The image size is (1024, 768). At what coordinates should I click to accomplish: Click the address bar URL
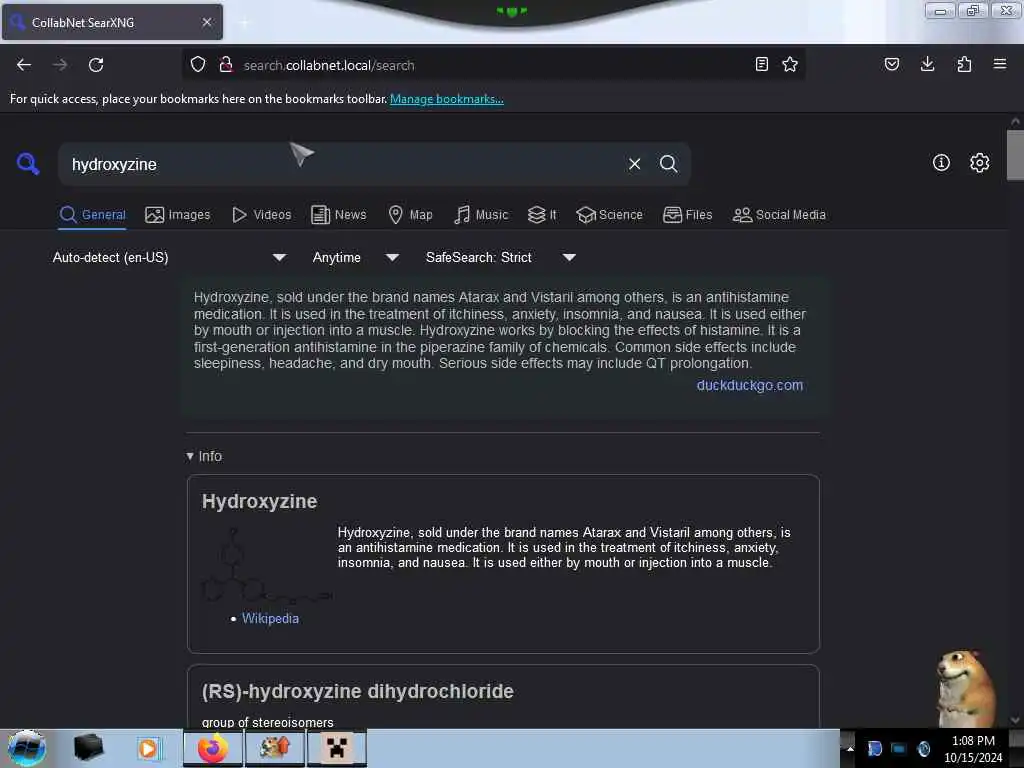click(329, 65)
